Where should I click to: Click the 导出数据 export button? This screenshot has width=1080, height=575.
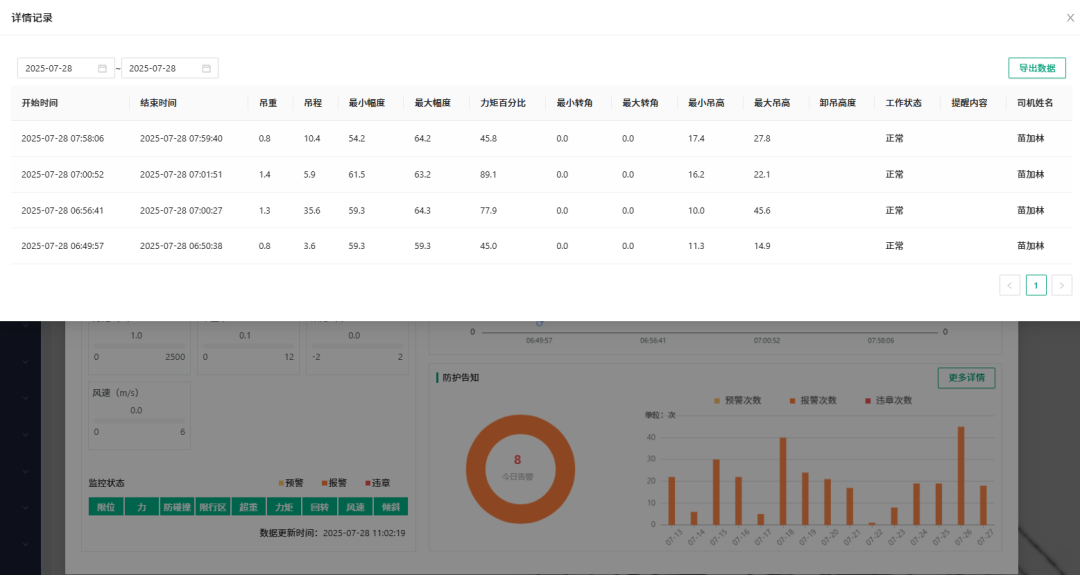point(1037,68)
